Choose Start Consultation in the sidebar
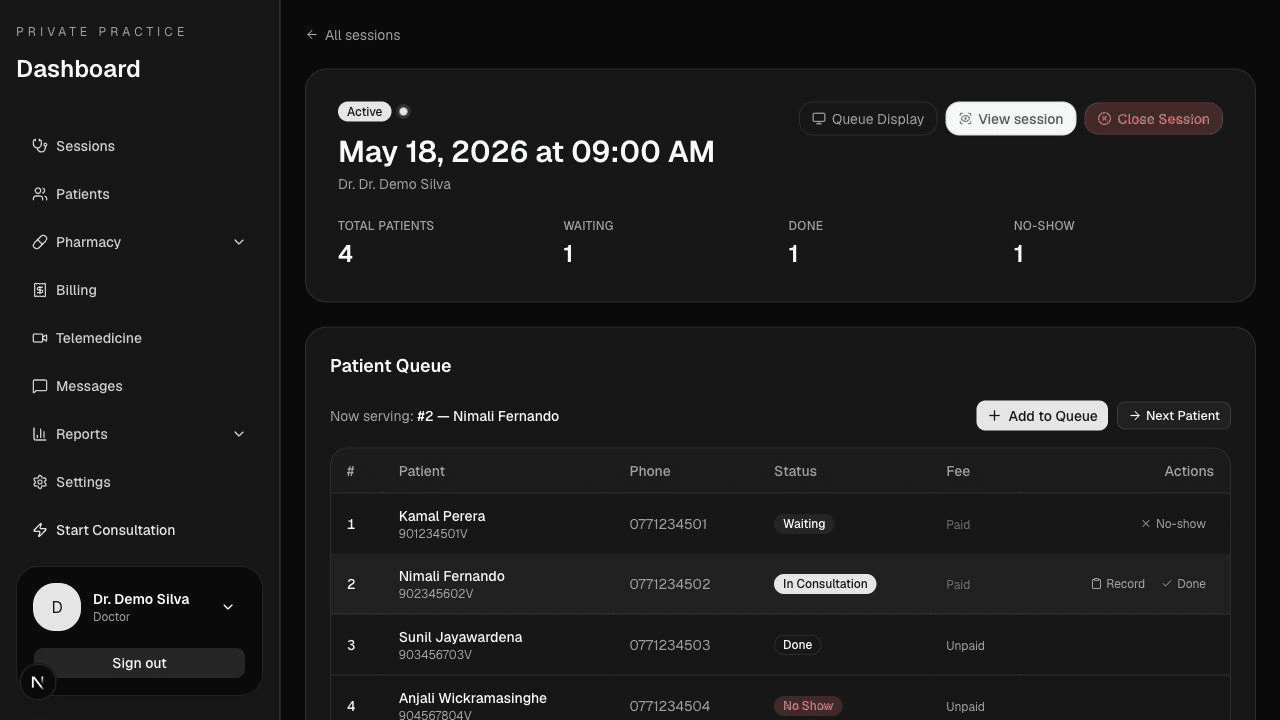The height and width of the screenshot is (720, 1280). click(140, 530)
